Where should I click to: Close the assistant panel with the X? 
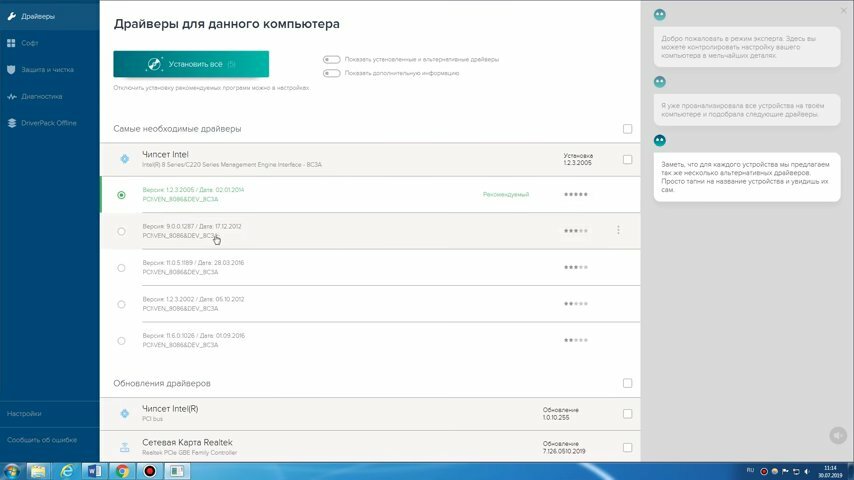[x=844, y=11]
